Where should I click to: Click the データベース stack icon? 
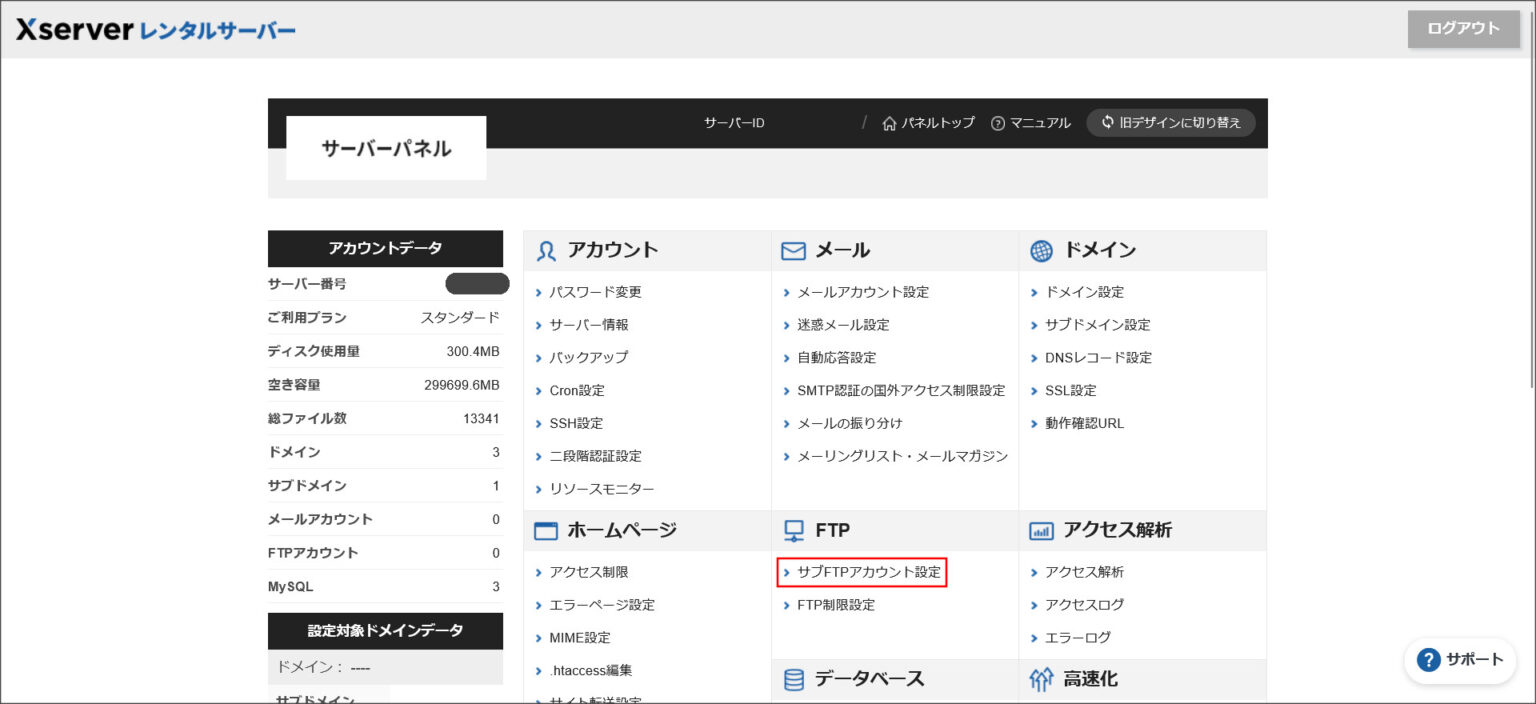[794, 679]
